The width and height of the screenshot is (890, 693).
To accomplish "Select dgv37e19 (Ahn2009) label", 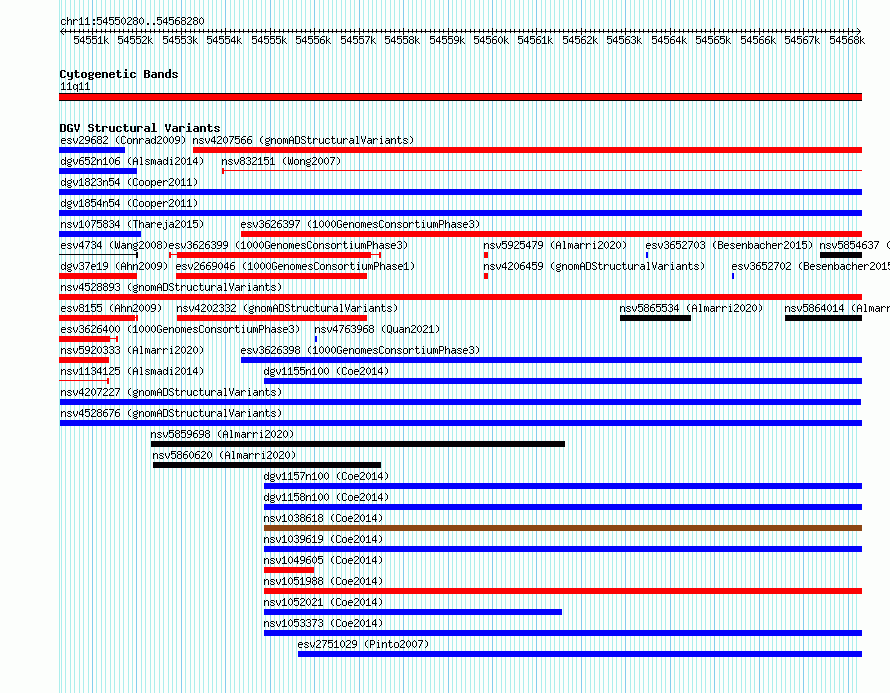I will point(114,266).
